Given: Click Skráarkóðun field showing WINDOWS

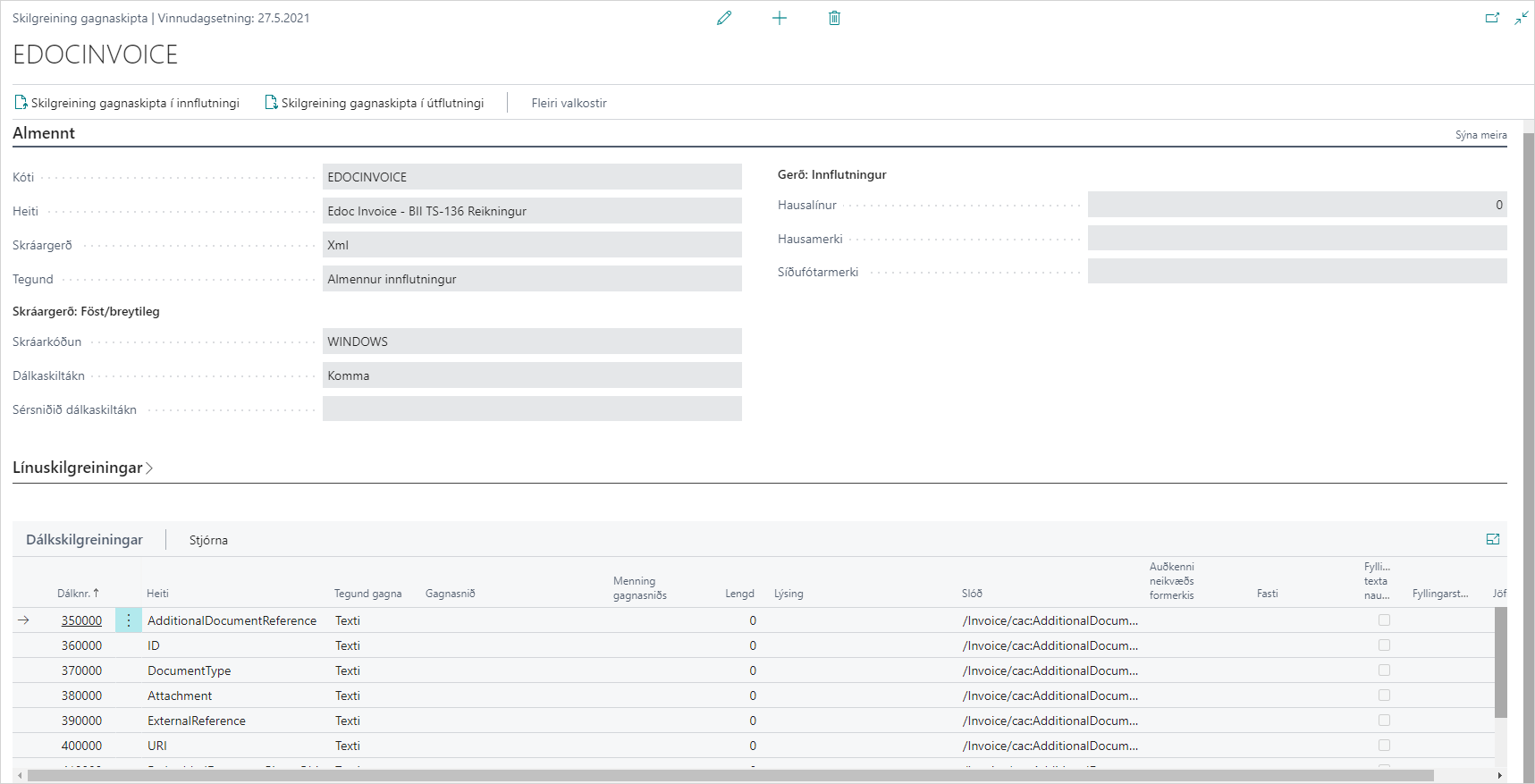Looking at the screenshot, I should coord(532,341).
